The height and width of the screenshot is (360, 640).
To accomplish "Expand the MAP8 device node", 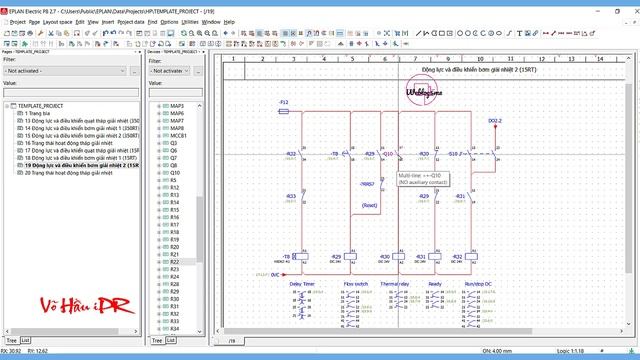I will point(159,129).
